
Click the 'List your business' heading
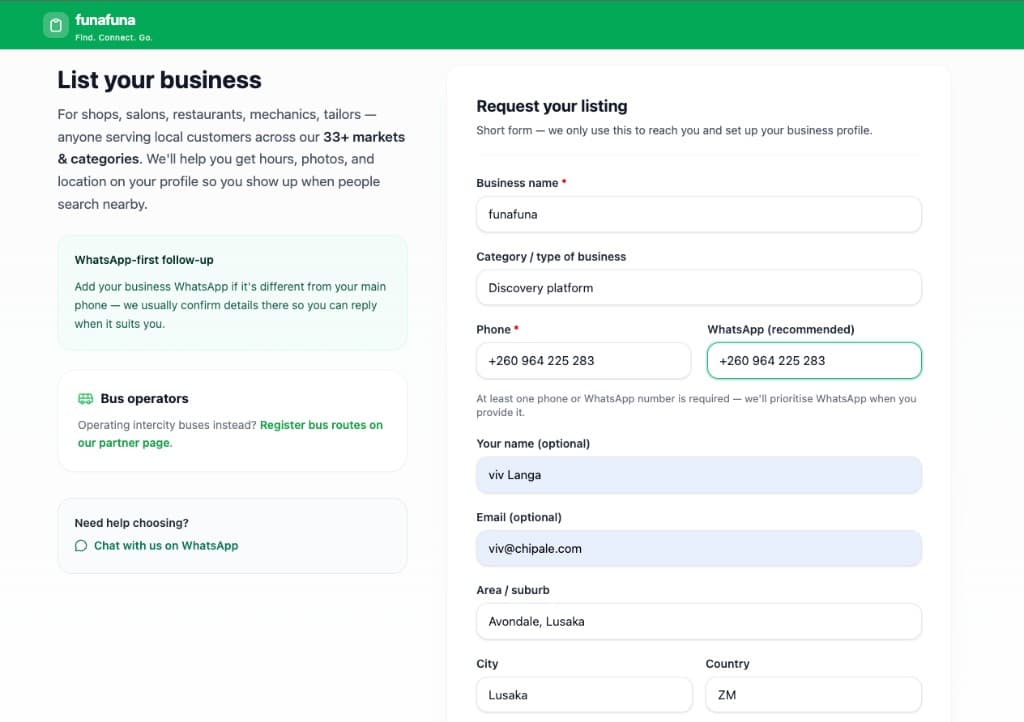click(x=159, y=80)
